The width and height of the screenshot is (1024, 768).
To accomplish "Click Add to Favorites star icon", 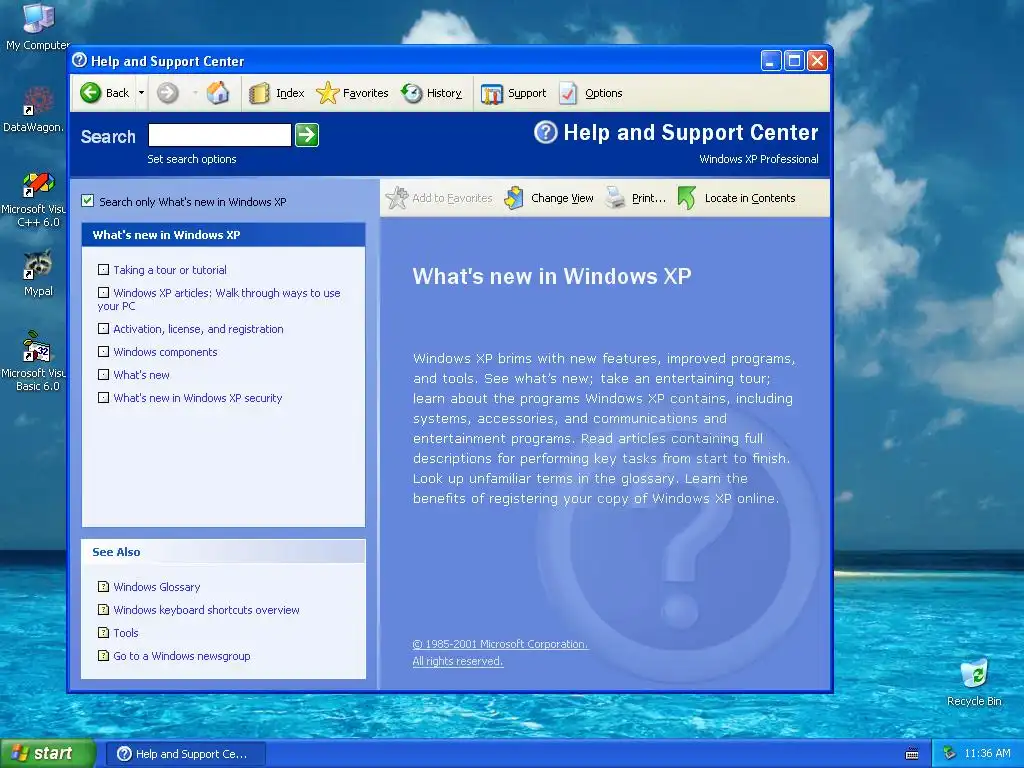I will point(396,198).
